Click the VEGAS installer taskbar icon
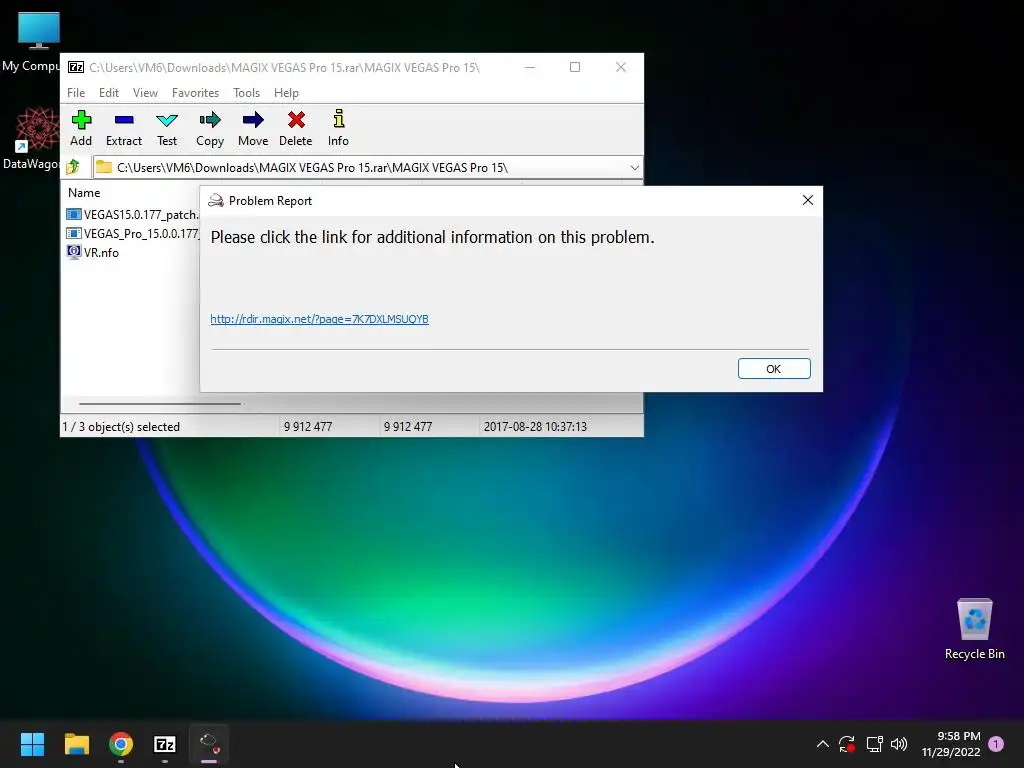This screenshot has width=1024, height=768. (x=209, y=744)
